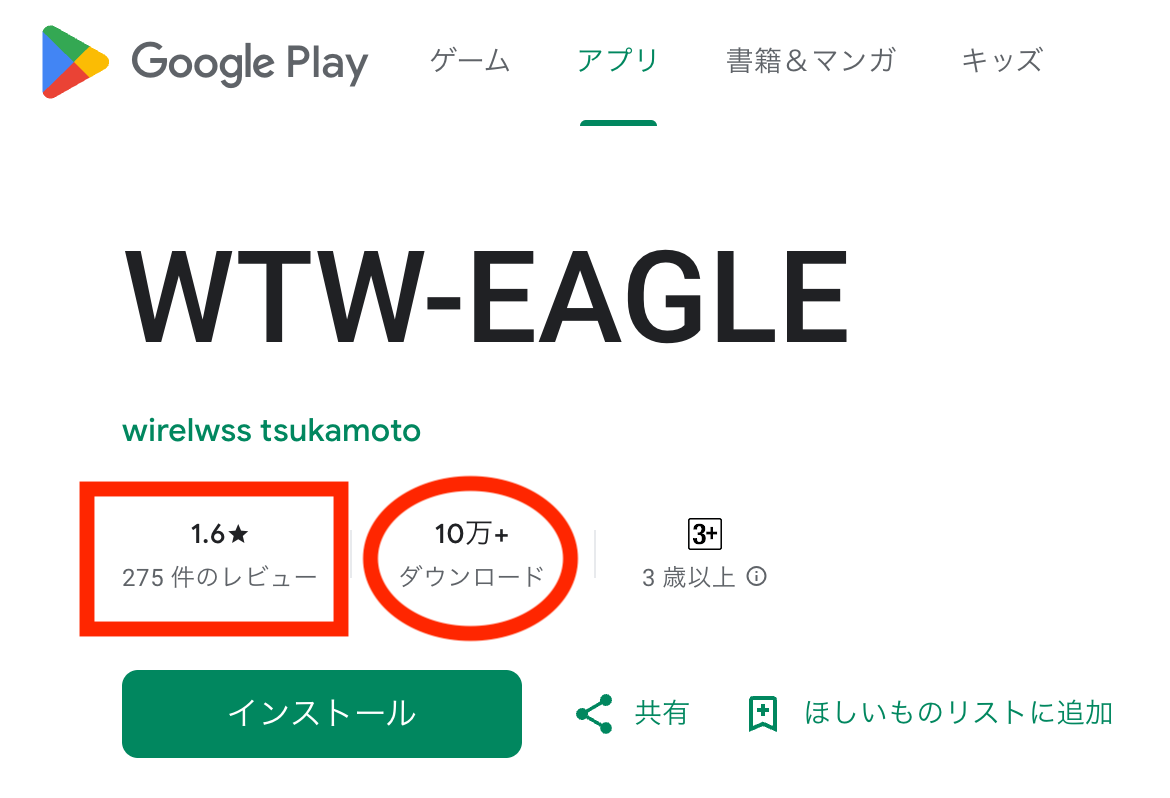The height and width of the screenshot is (798, 1170).
Task: Click the ほしいものリストに追加 text
Action: point(958,713)
